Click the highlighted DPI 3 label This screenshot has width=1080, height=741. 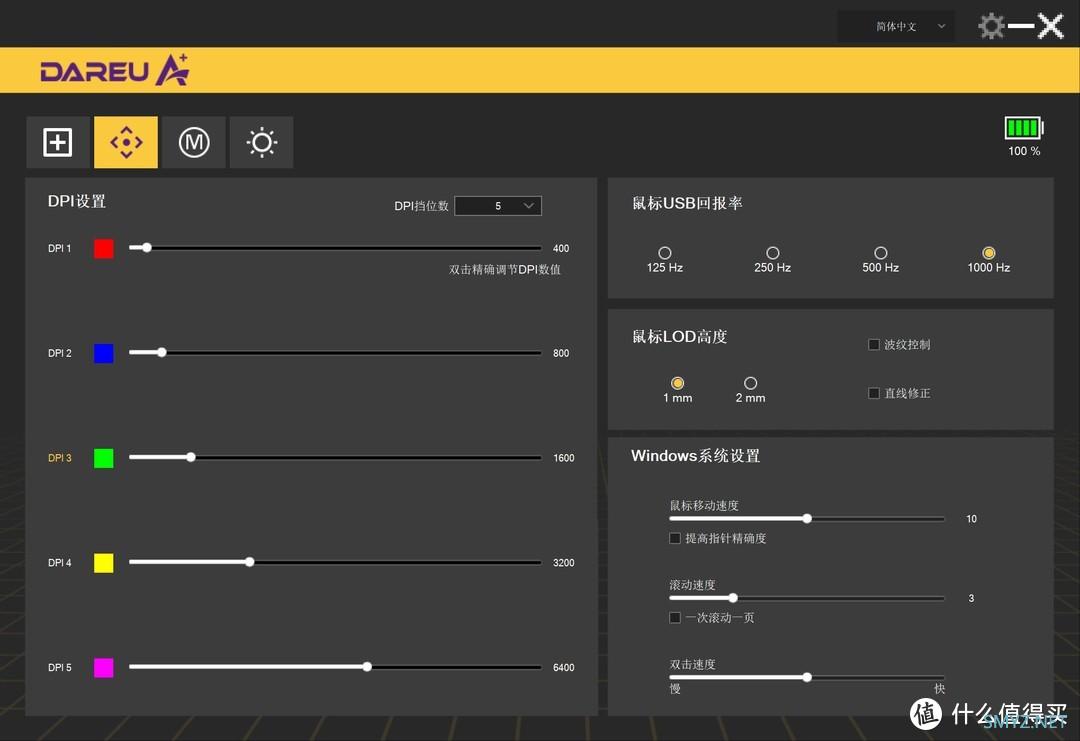click(x=59, y=457)
